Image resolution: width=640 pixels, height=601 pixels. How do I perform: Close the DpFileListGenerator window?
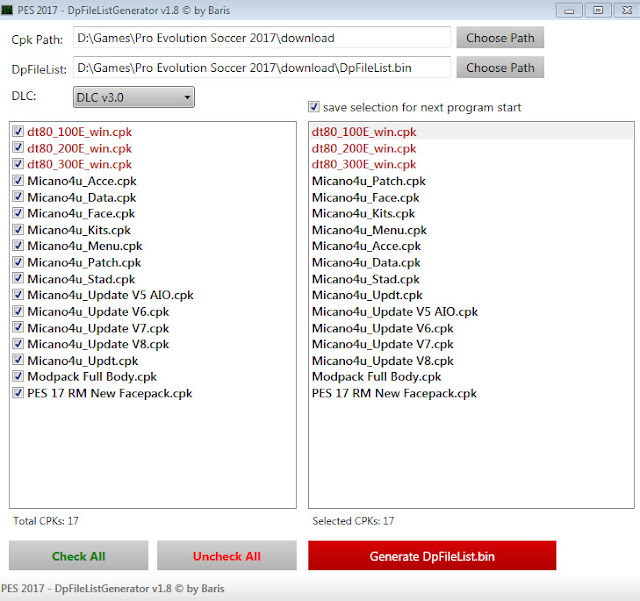[x=627, y=10]
